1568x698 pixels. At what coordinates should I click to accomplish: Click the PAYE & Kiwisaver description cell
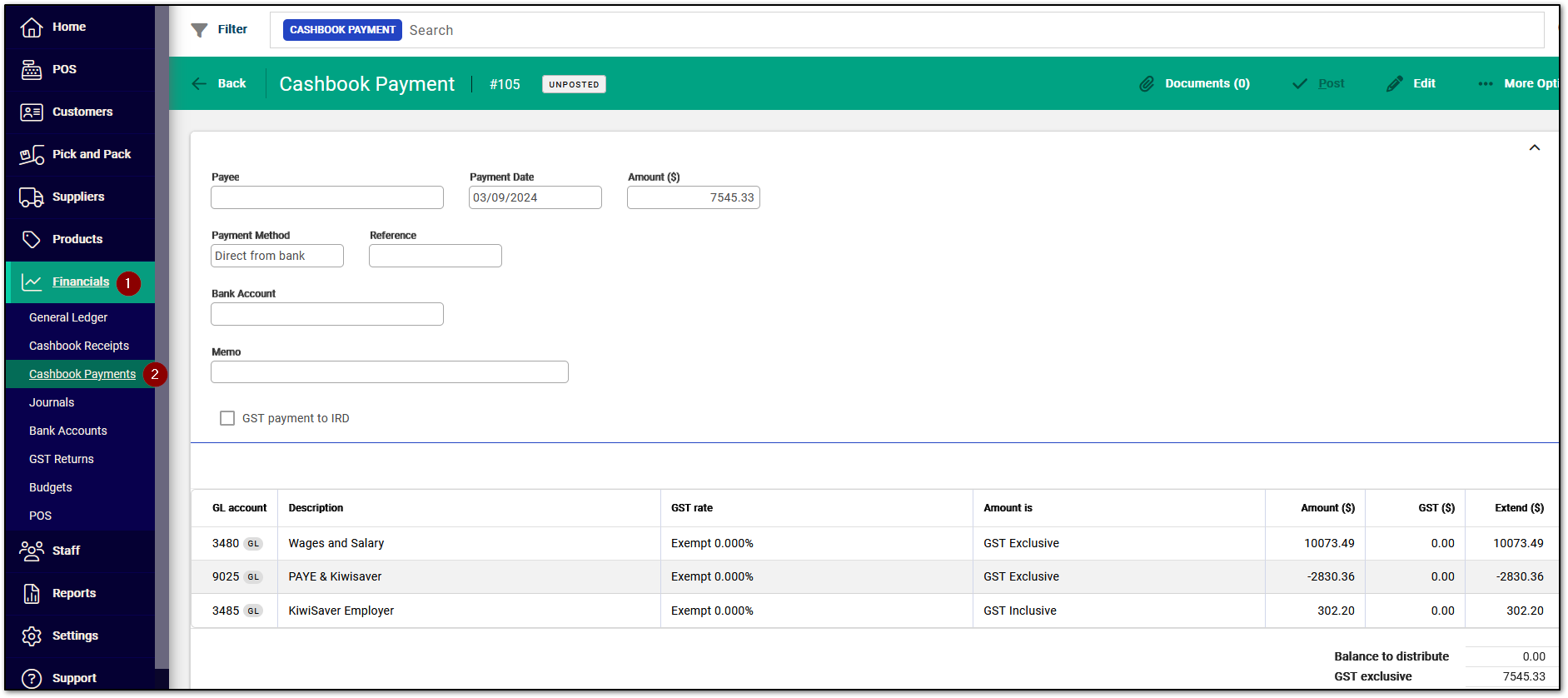(x=469, y=576)
